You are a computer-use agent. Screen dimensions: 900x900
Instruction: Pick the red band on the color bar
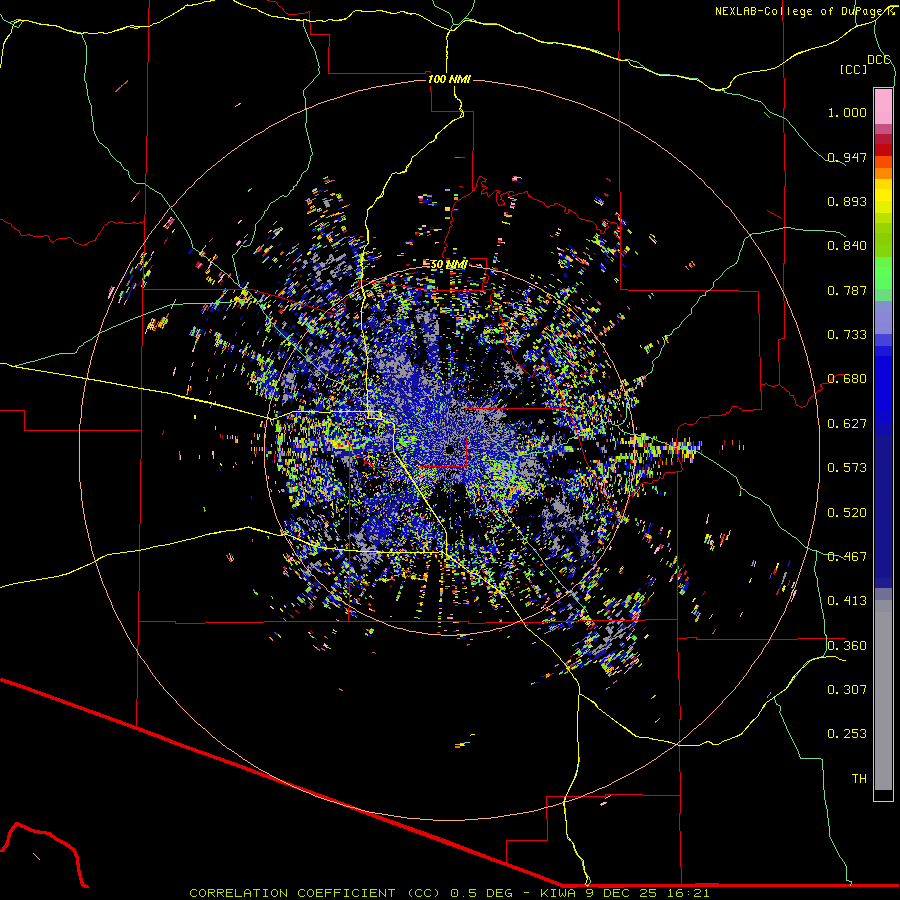[883, 150]
